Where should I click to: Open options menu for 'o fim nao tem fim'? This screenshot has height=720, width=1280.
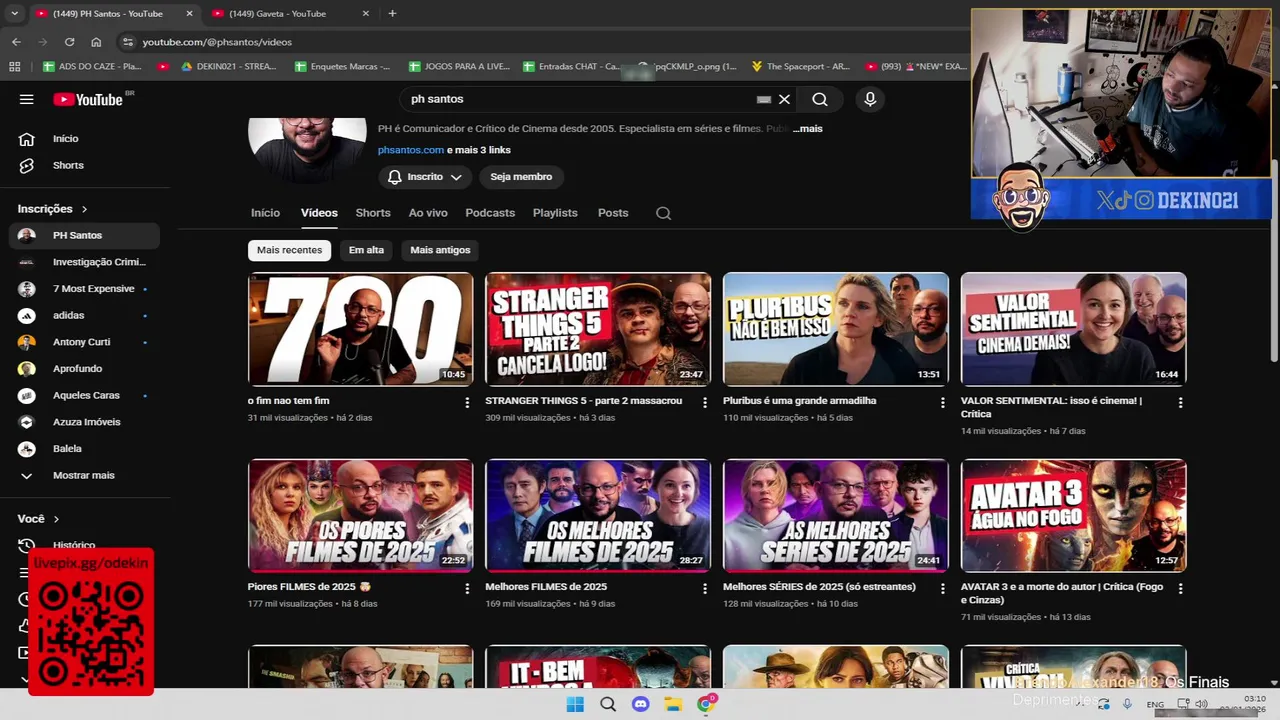click(467, 402)
